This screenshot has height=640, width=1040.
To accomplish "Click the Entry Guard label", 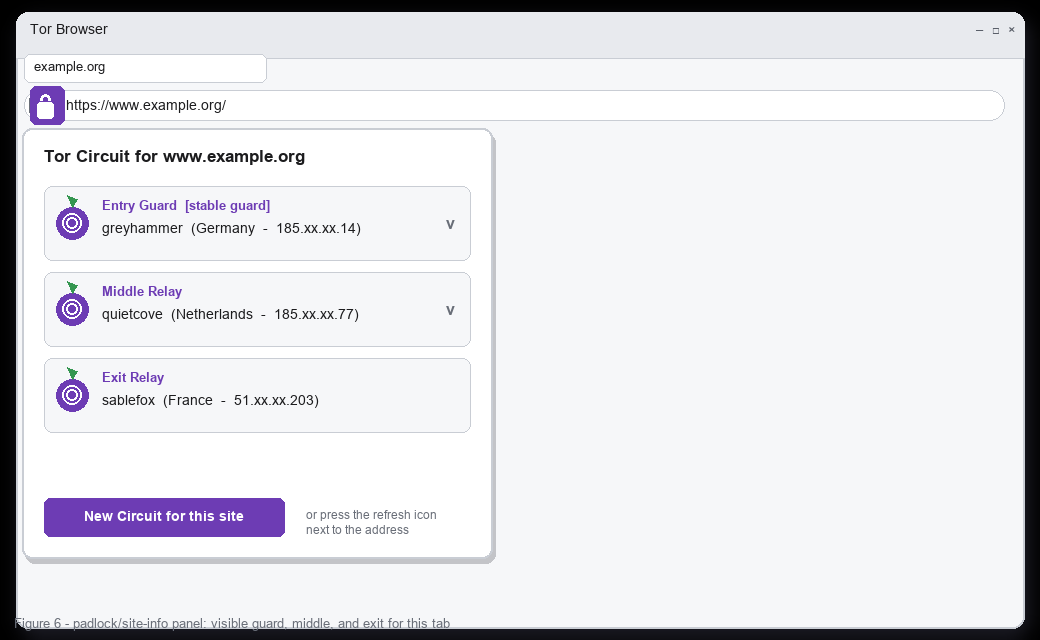I will click(139, 206).
